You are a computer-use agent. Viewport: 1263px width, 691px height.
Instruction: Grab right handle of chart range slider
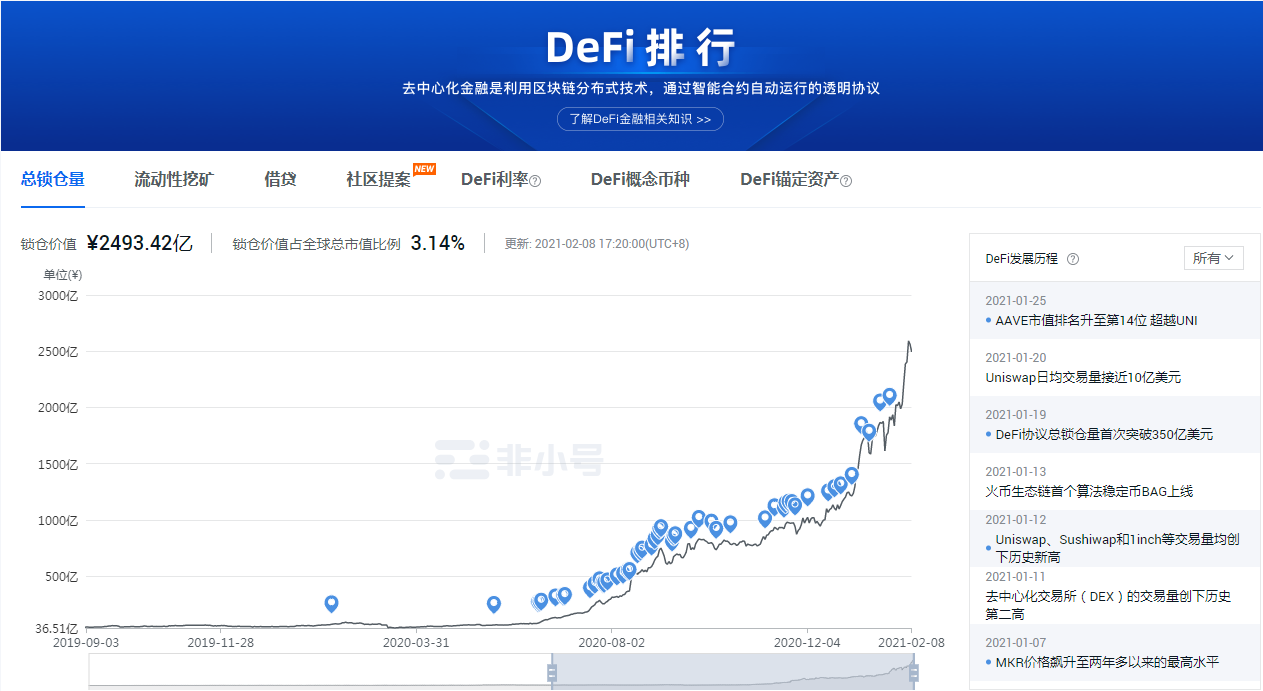[913, 674]
